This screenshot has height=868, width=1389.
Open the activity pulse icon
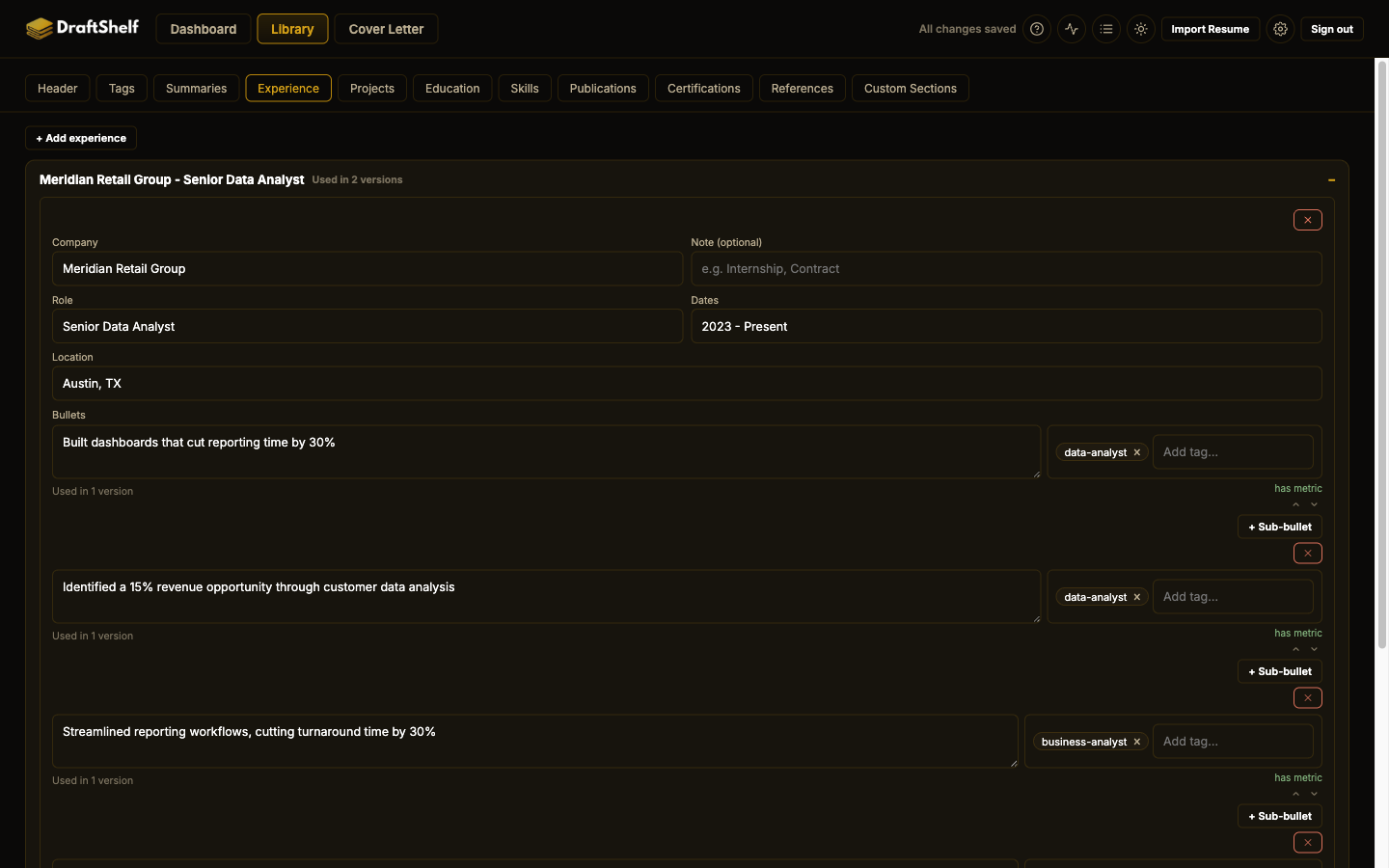click(x=1072, y=29)
